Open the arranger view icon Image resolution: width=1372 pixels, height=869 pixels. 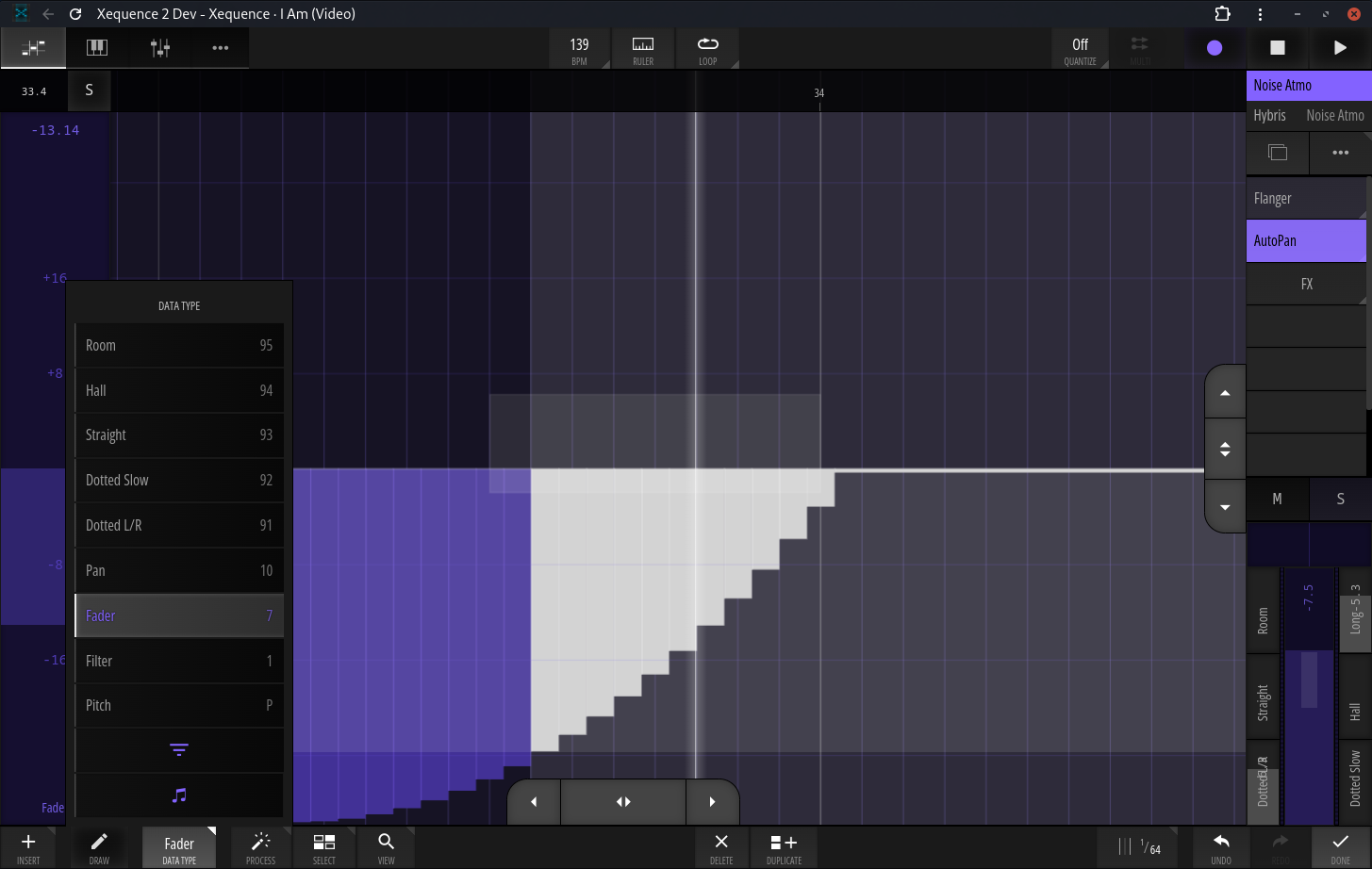(x=34, y=48)
